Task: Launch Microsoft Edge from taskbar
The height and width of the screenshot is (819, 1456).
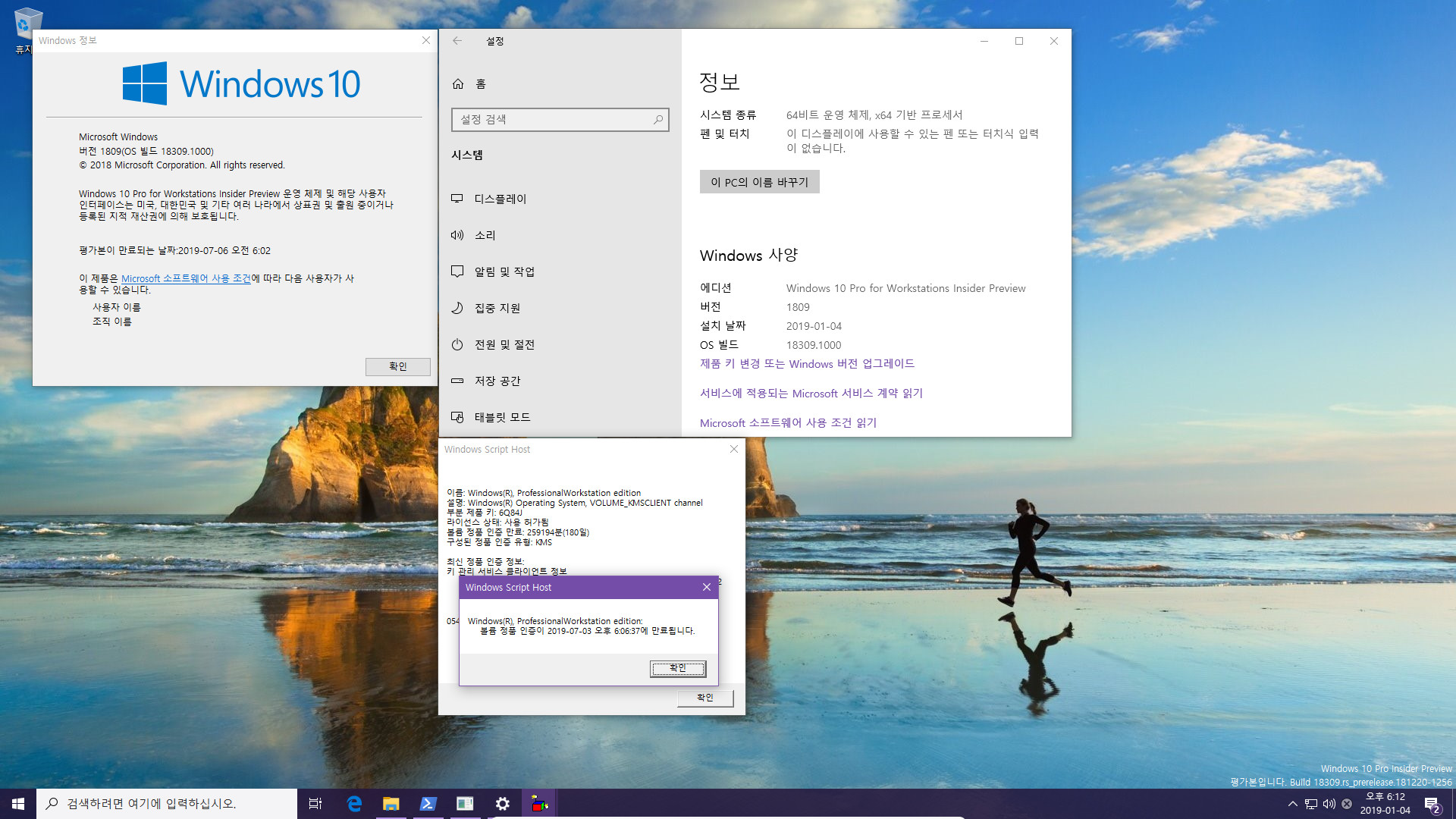Action: click(x=353, y=804)
